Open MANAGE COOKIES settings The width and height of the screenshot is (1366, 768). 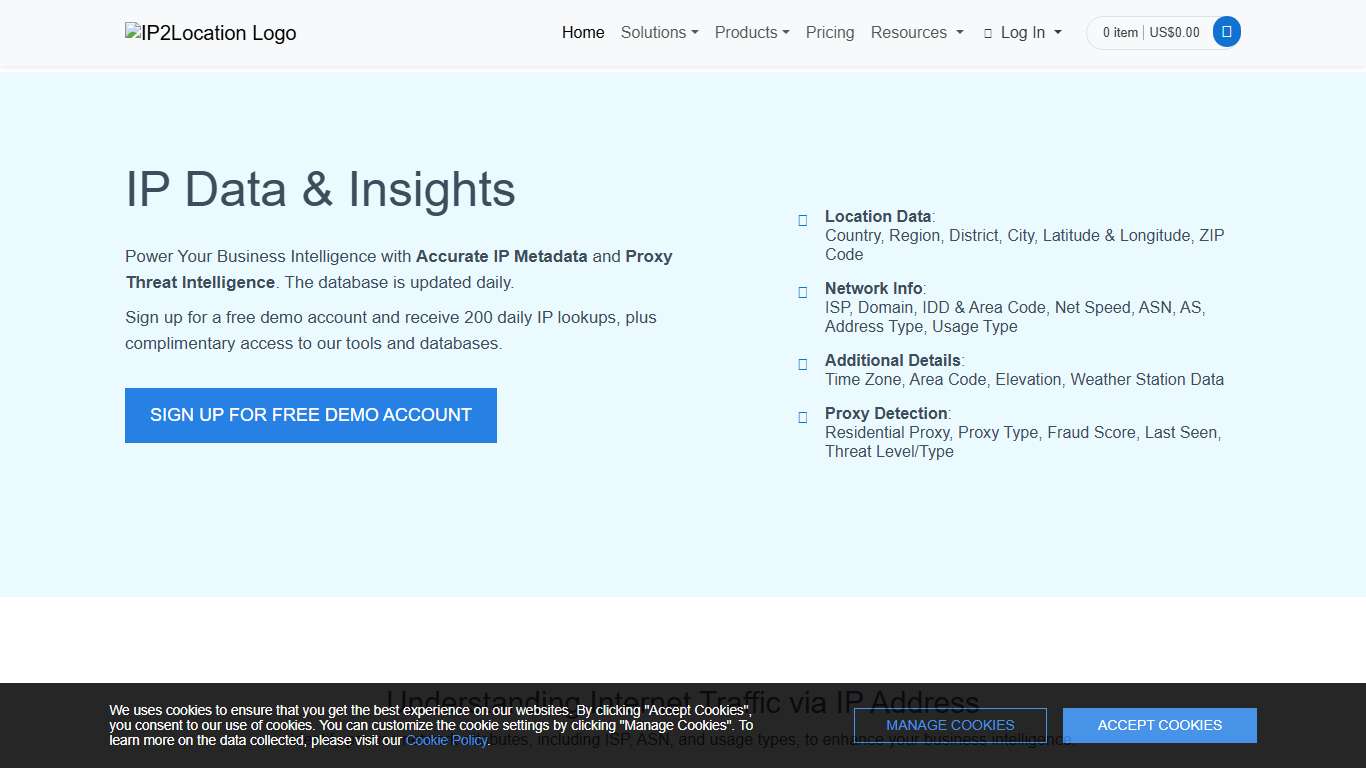(950, 725)
